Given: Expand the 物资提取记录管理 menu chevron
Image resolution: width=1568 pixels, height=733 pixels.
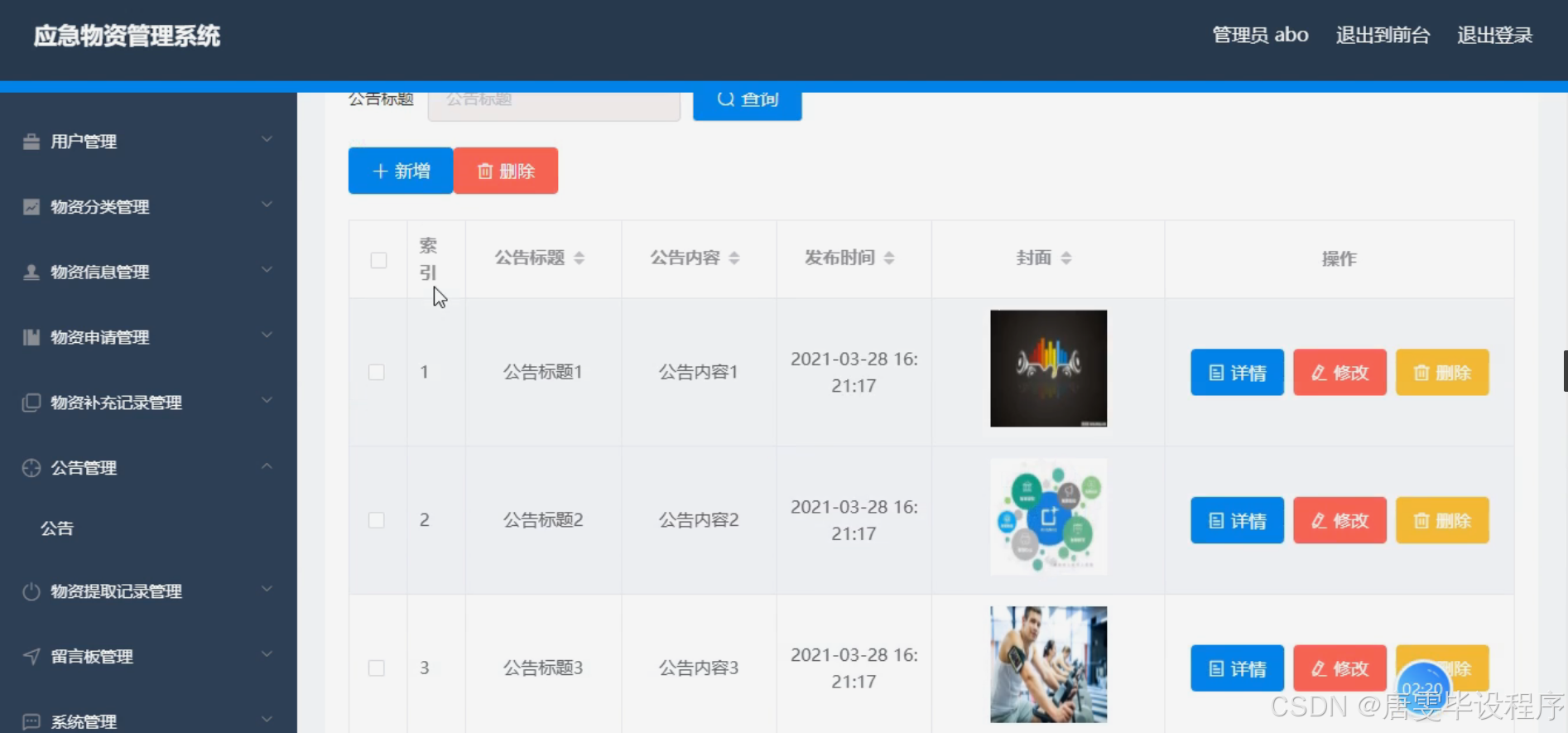Looking at the screenshot, I should (x=267, y=589).
